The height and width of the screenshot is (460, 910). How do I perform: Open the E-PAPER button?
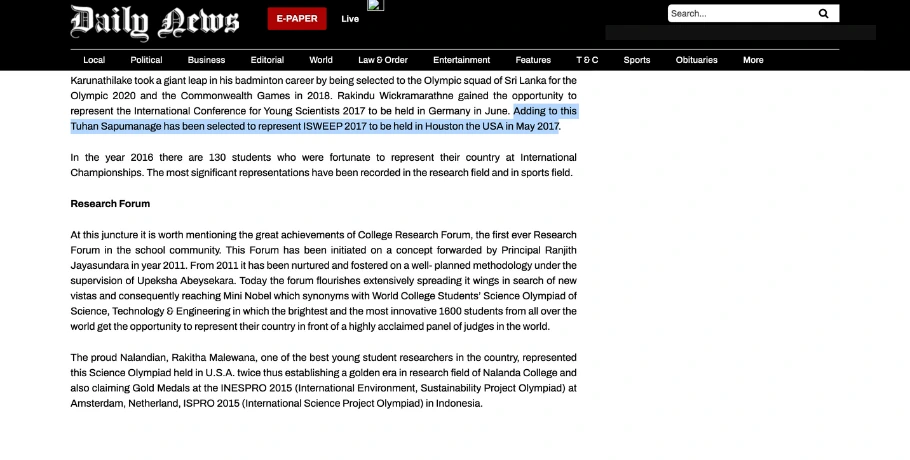pyautogui.click(x=297, y=19)
